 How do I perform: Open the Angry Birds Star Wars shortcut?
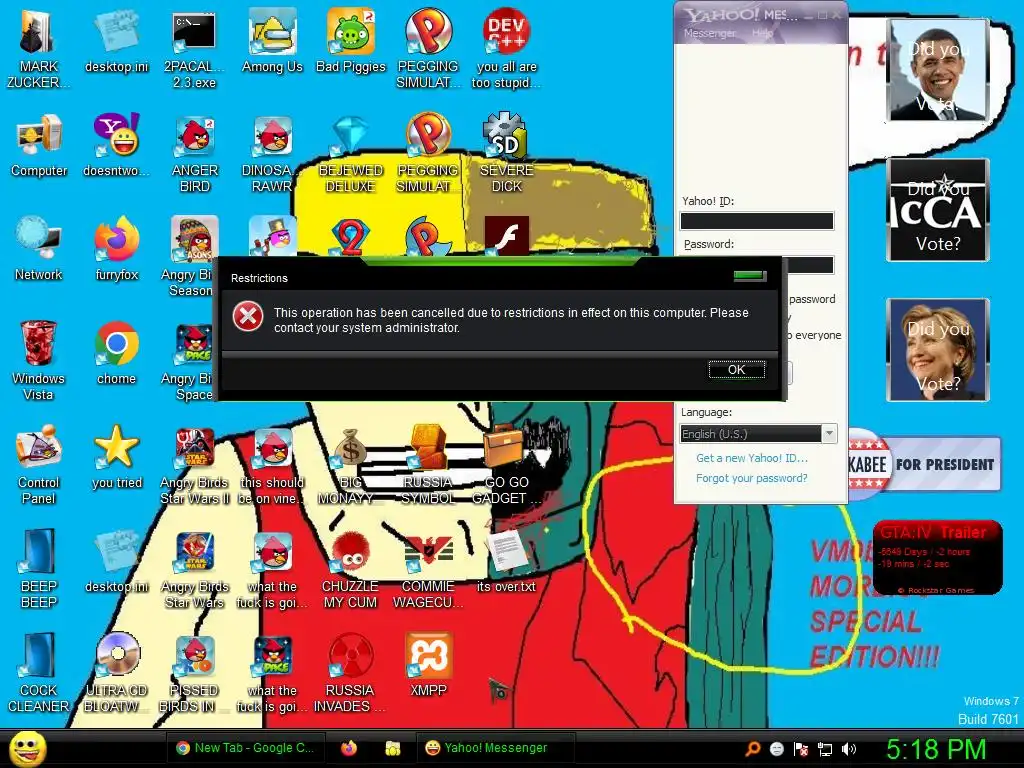pos(195,568)
